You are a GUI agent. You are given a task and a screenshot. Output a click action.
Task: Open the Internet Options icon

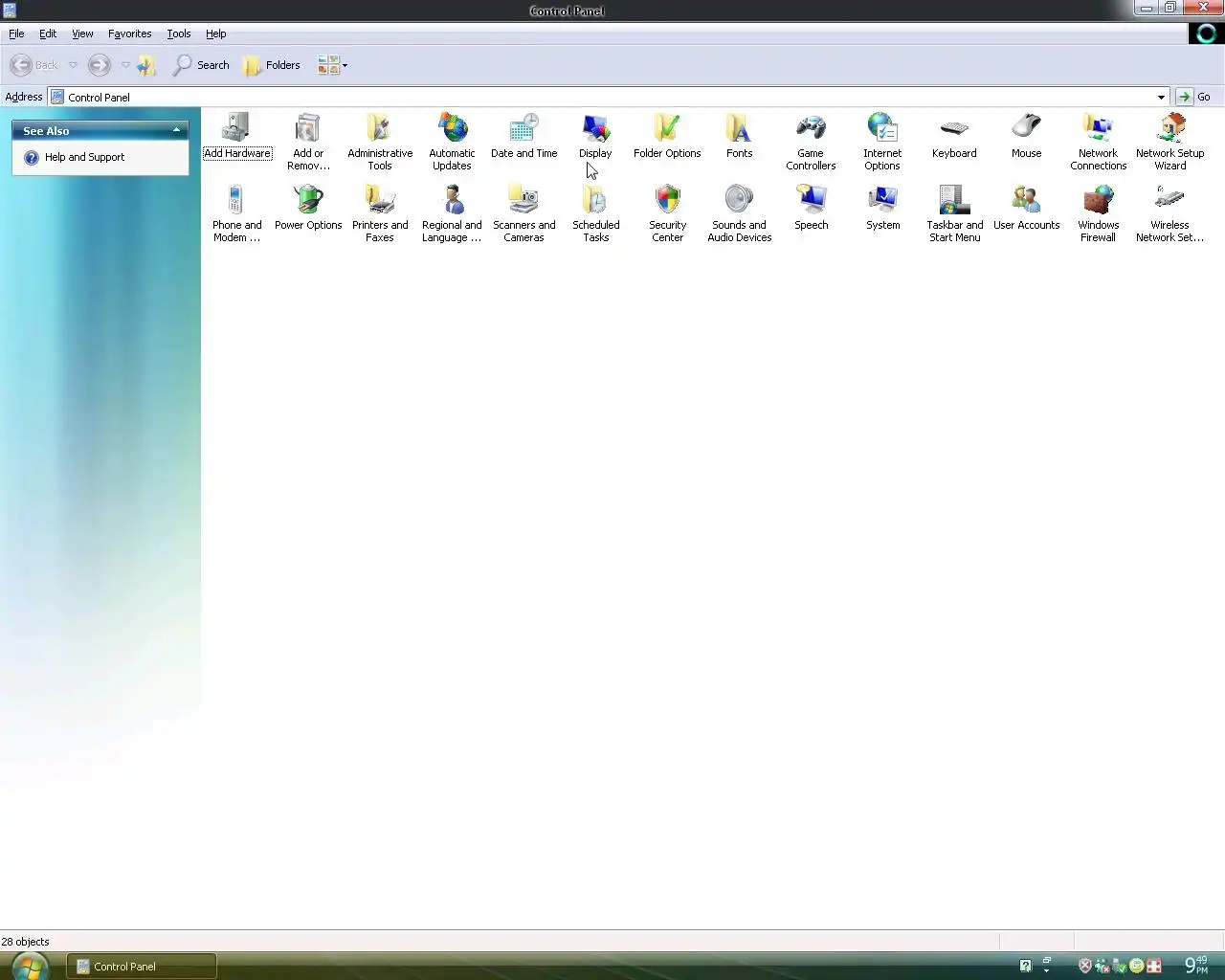882,127
